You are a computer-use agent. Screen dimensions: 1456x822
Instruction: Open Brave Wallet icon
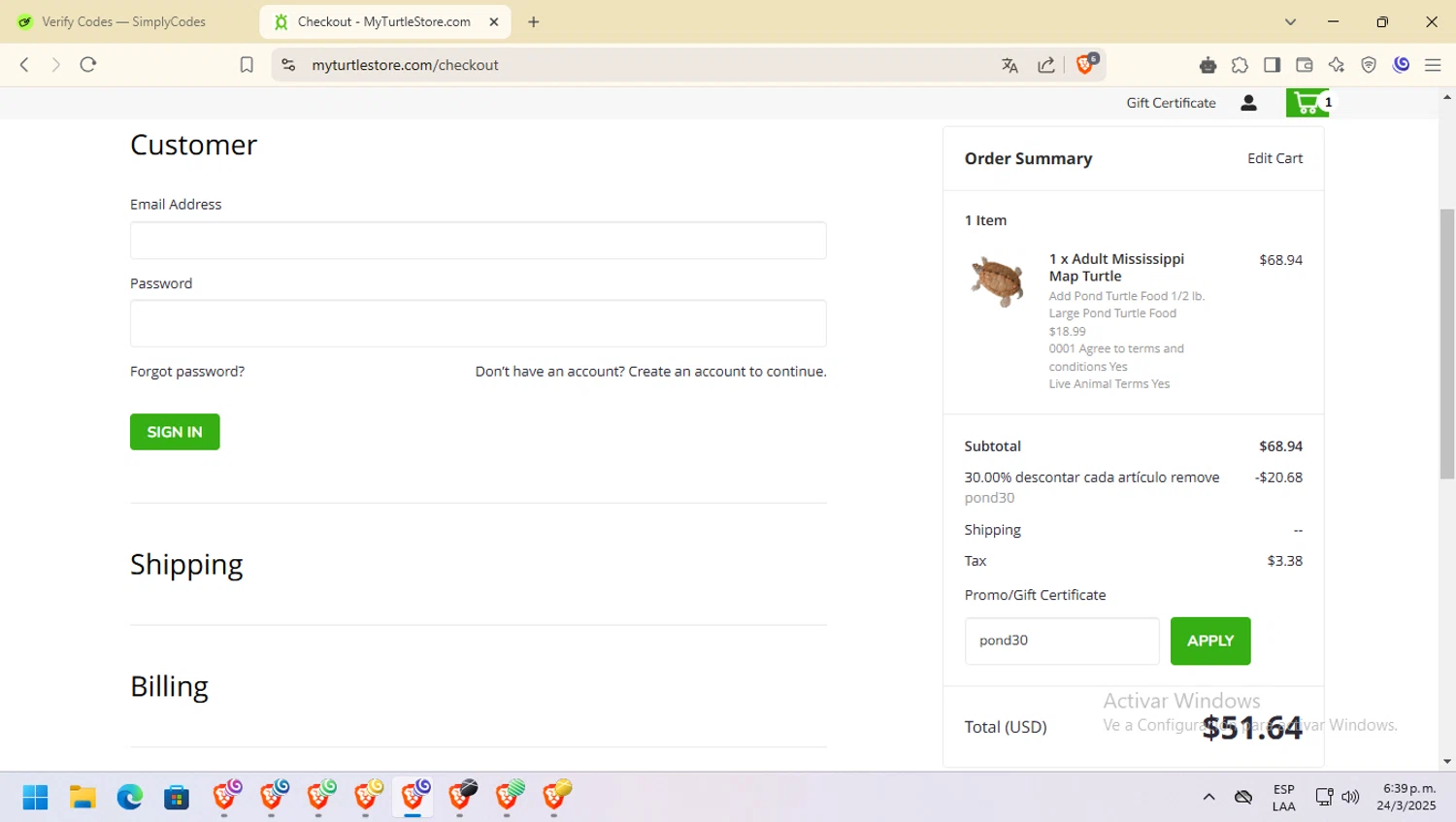[1304, 65]
